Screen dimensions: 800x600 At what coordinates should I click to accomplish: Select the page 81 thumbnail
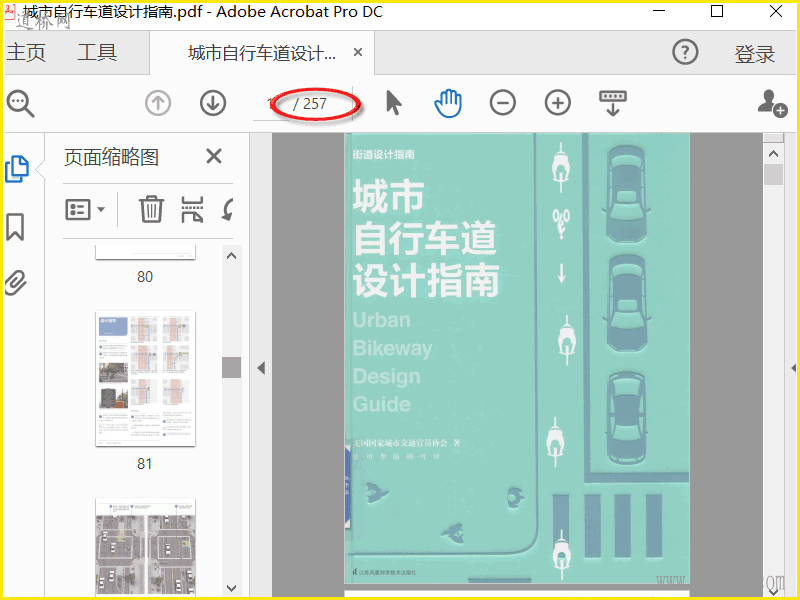[145, 379]
